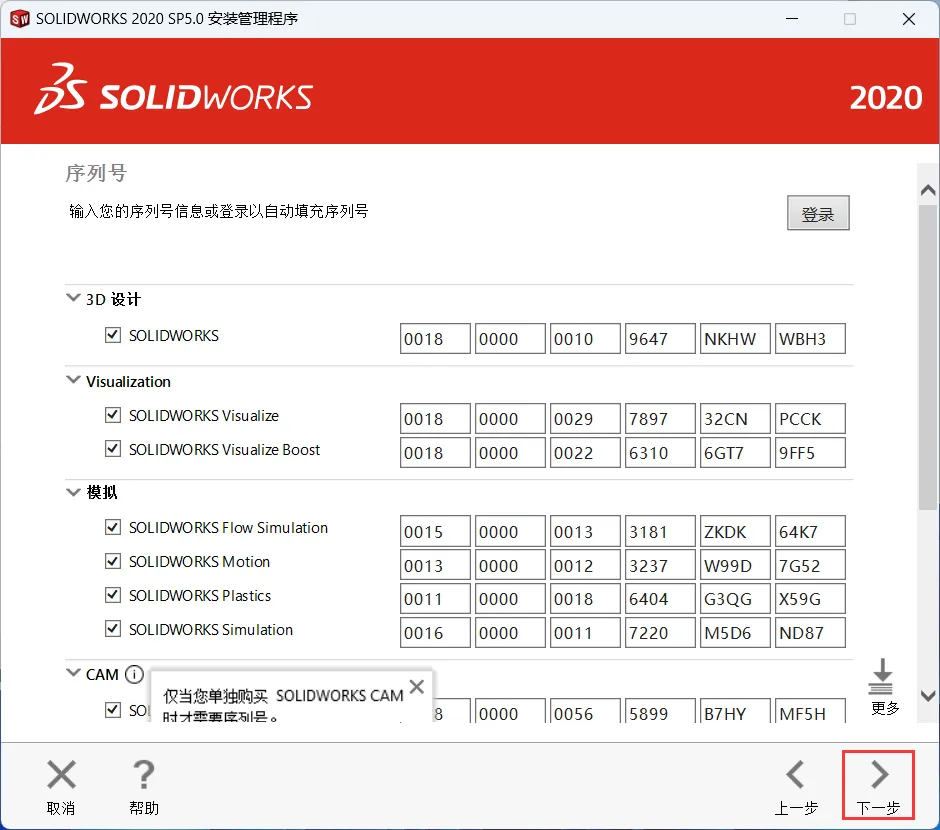This screenshot has height=830, width=940.
Task: Click Flow Simulation field containing ZKDK
Action: click(x=735, y=531)
